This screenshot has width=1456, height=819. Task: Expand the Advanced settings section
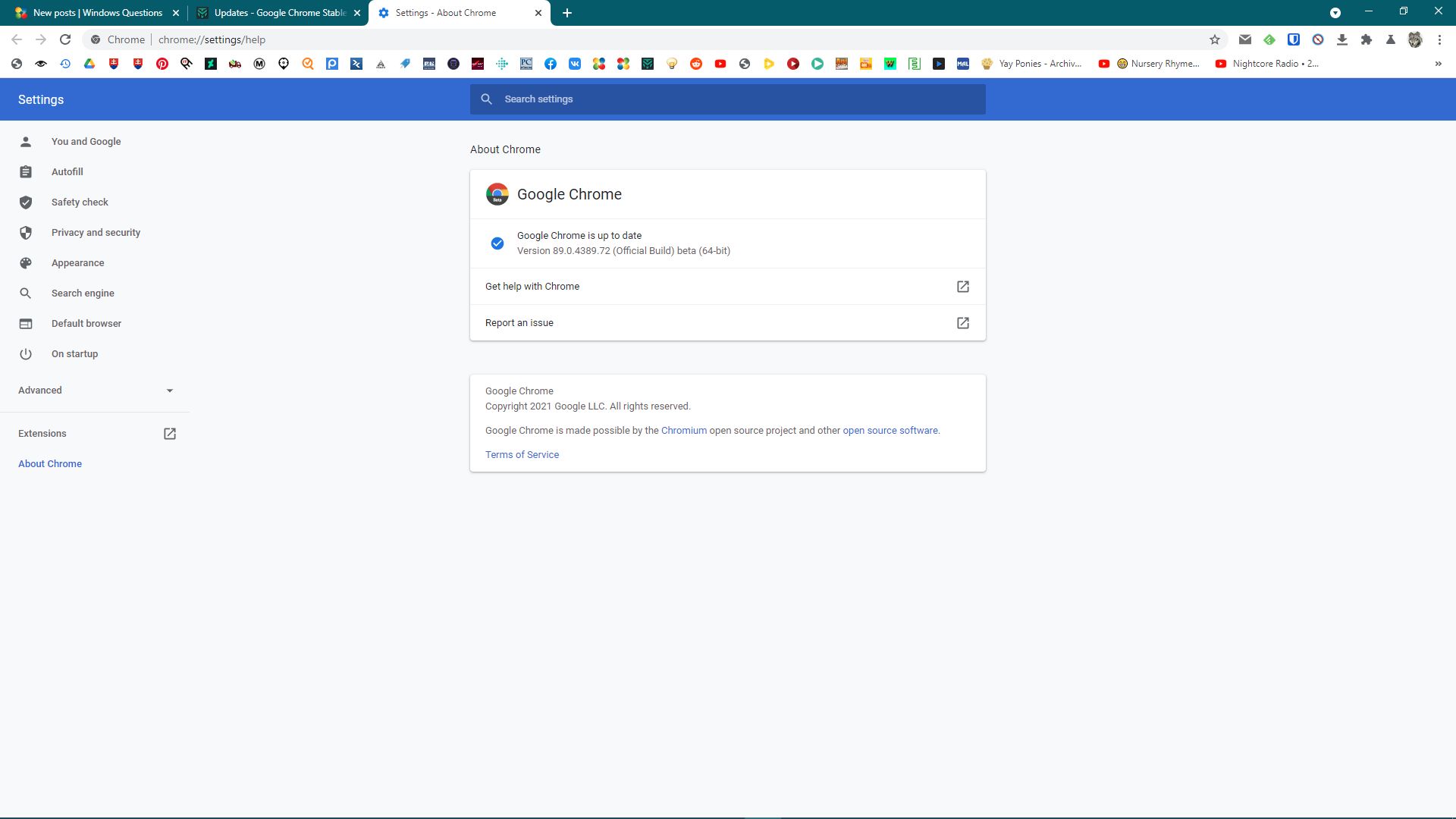(x=95, y=391)
